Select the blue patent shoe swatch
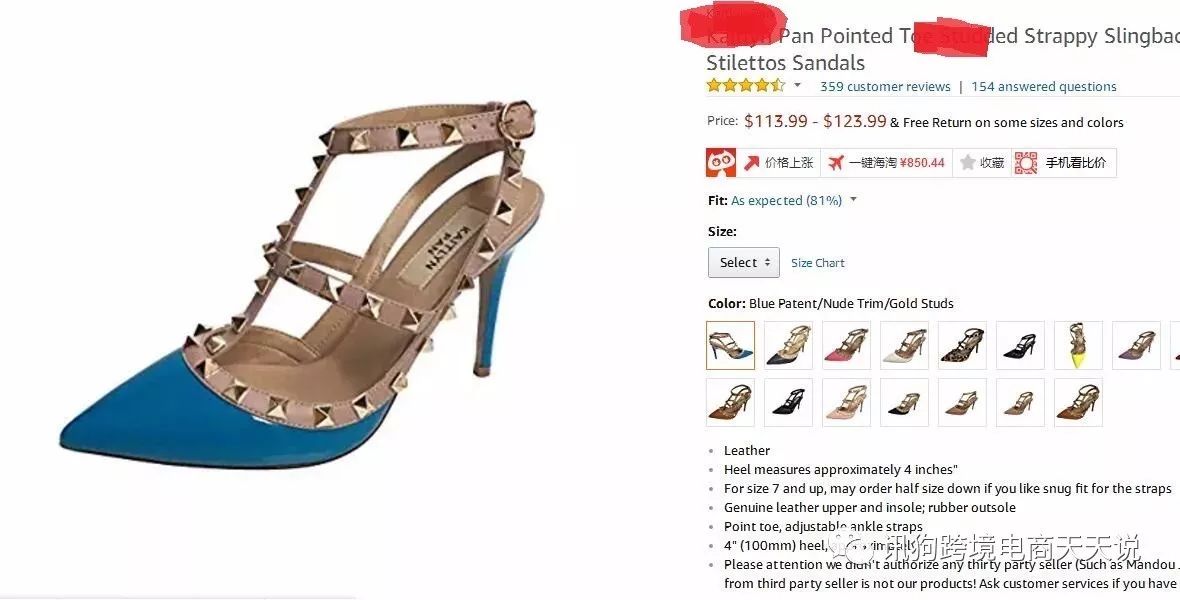The width and height of the screenshot is (1180, 600). 730,345
